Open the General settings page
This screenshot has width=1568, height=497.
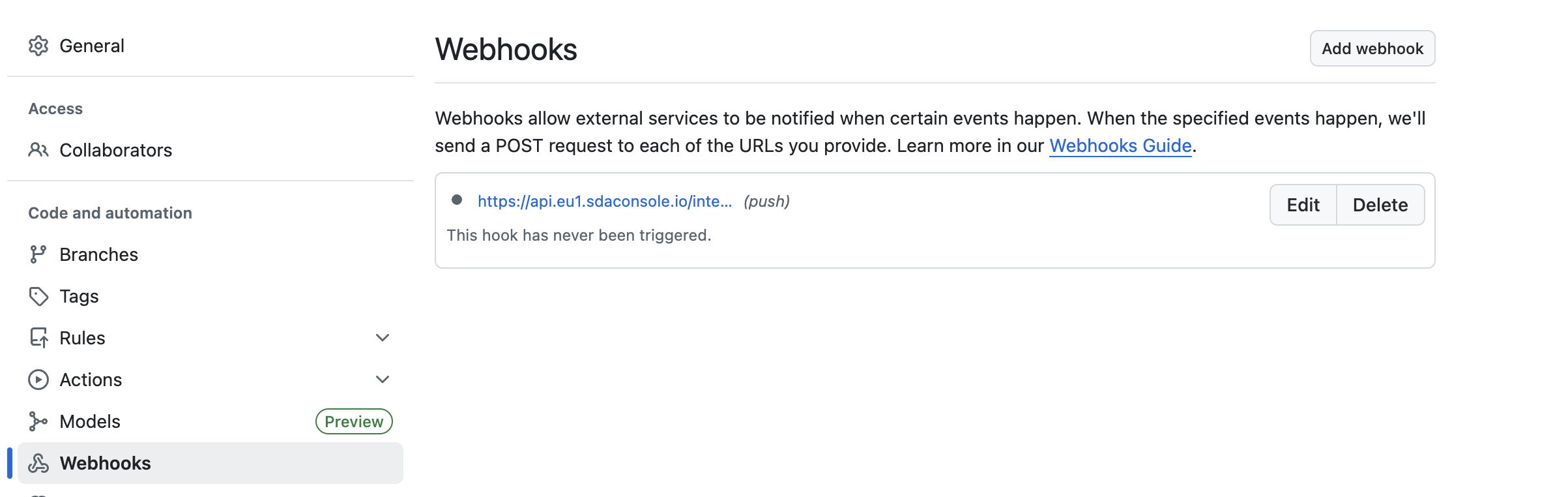92,46
